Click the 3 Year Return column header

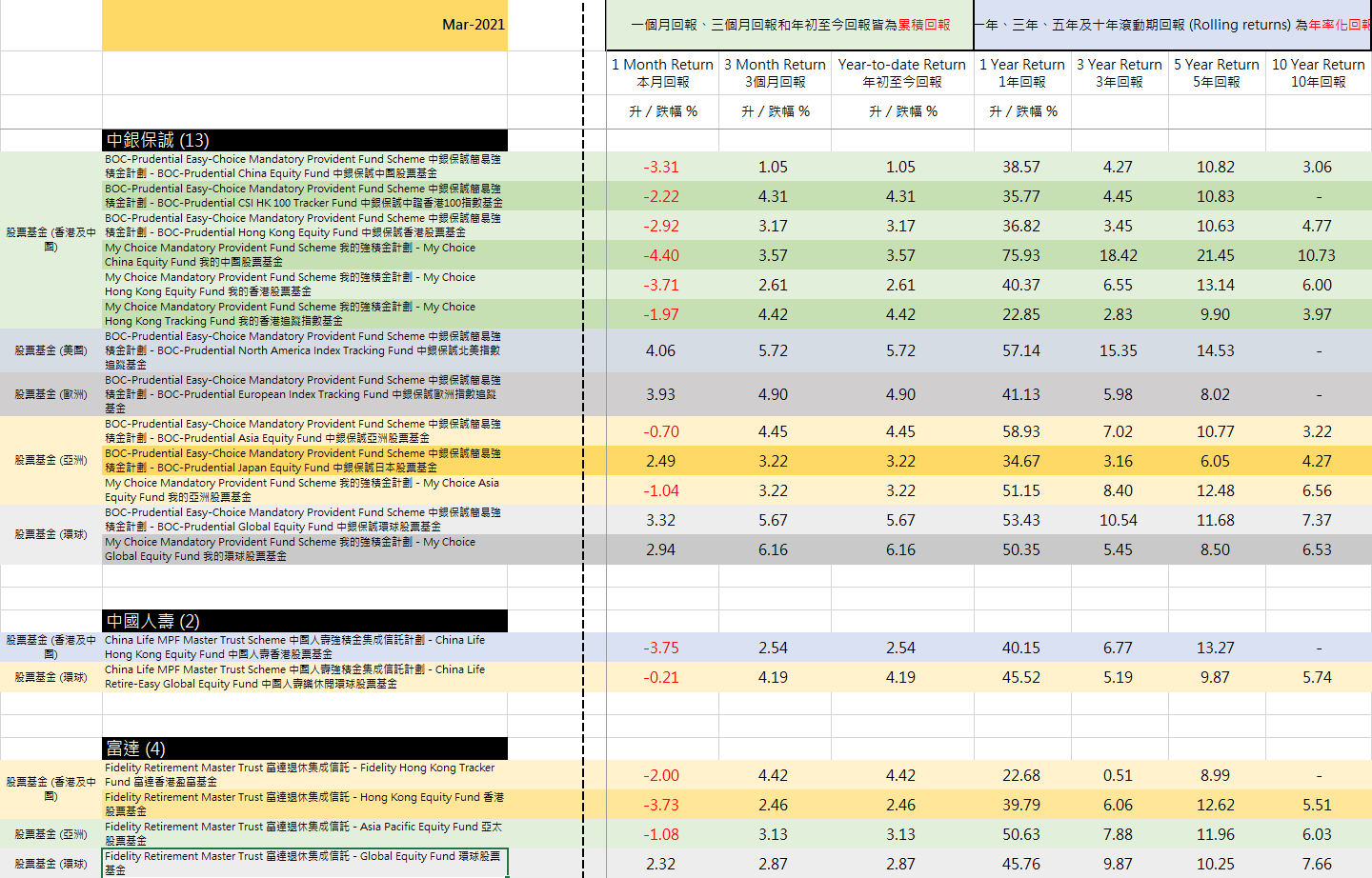tap(1120, 73)
